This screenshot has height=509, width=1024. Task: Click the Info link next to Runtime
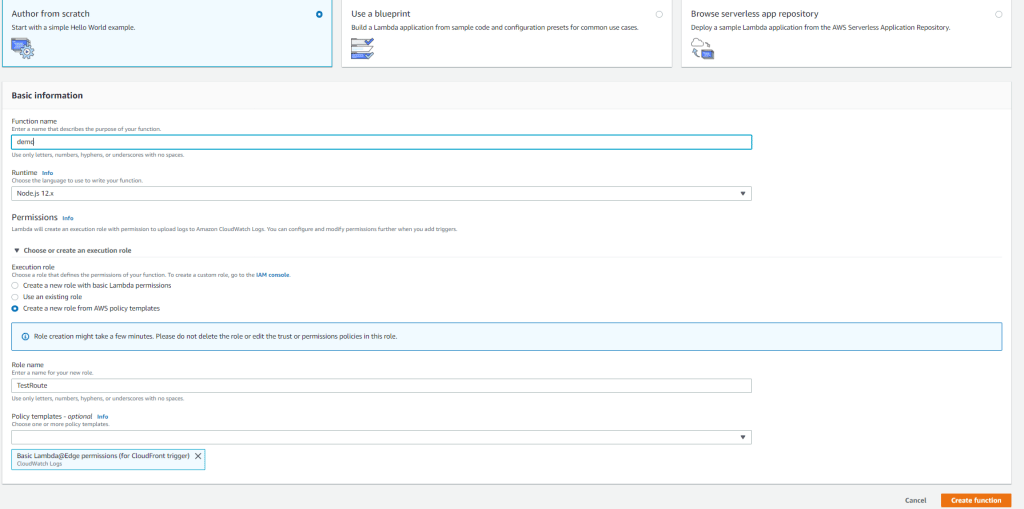47,173
